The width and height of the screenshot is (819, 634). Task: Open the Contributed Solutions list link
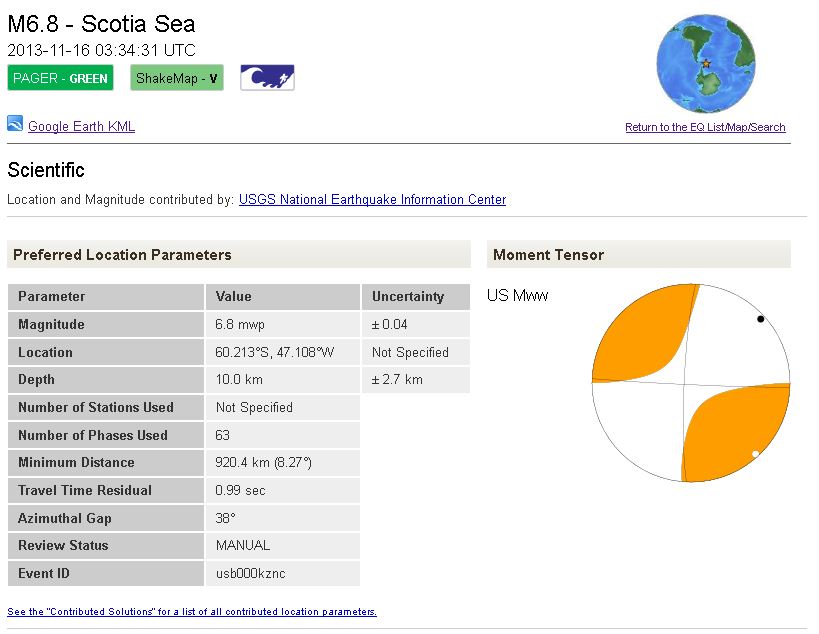pos(192,611)
